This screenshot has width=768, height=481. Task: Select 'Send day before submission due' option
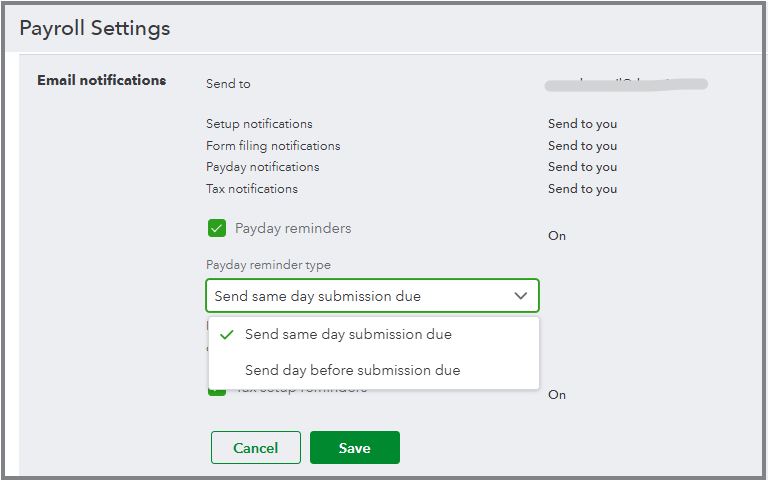tap(352, 370)
